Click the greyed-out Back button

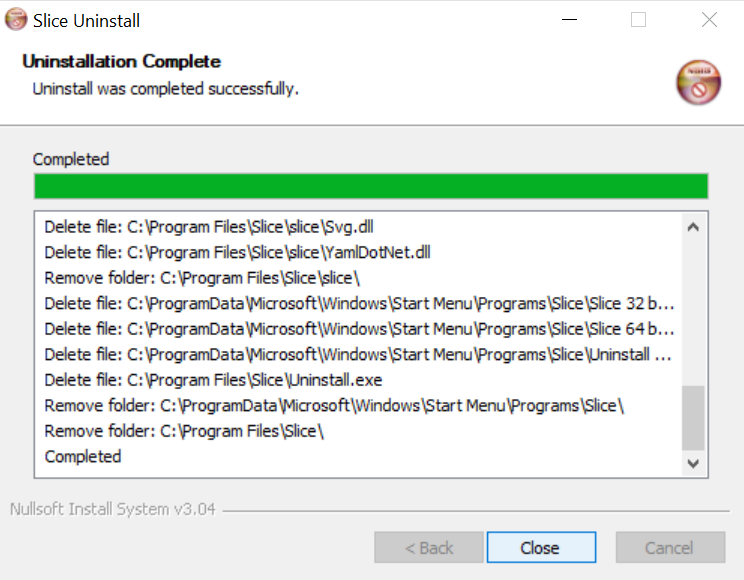429,548
